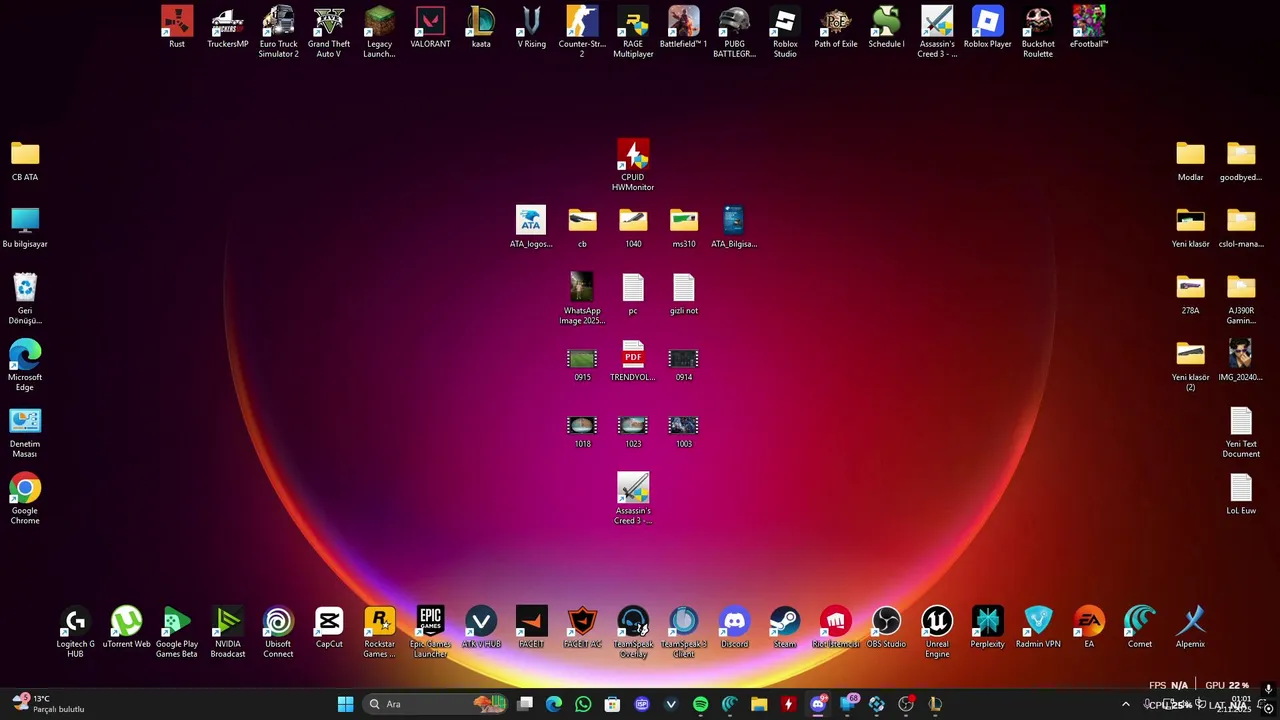Screen dimensions: 1280x720
Task: Select Google Play Games Beta icon
Action: (x=177, y=632)
